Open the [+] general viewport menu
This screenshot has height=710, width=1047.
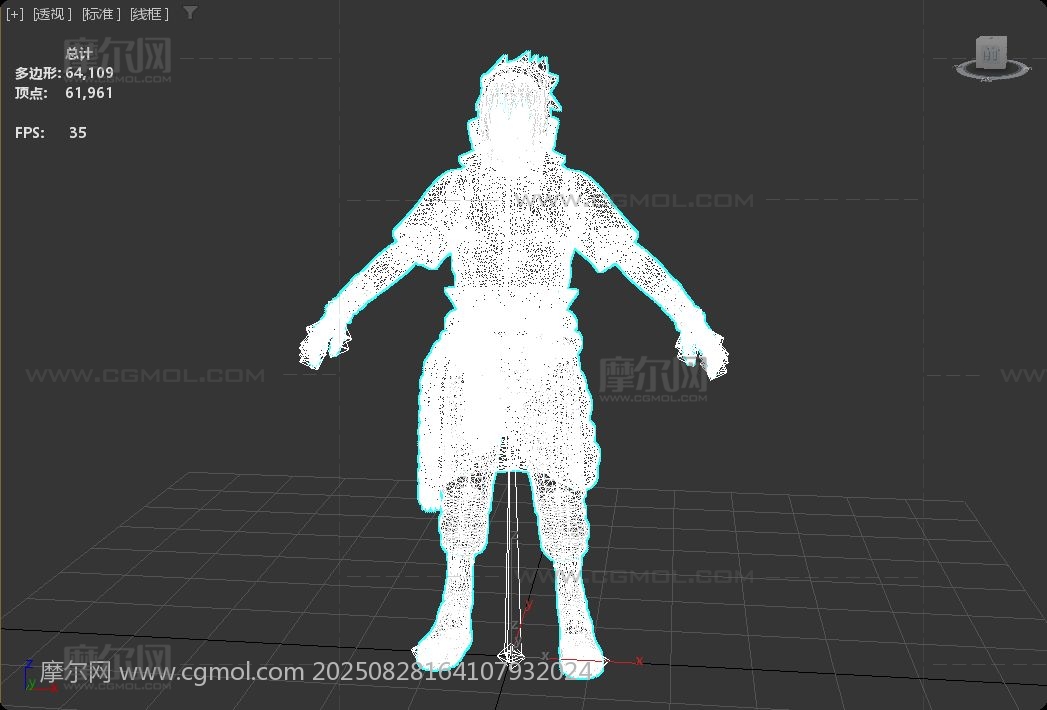pyautogui.click(x=14, y=14)
